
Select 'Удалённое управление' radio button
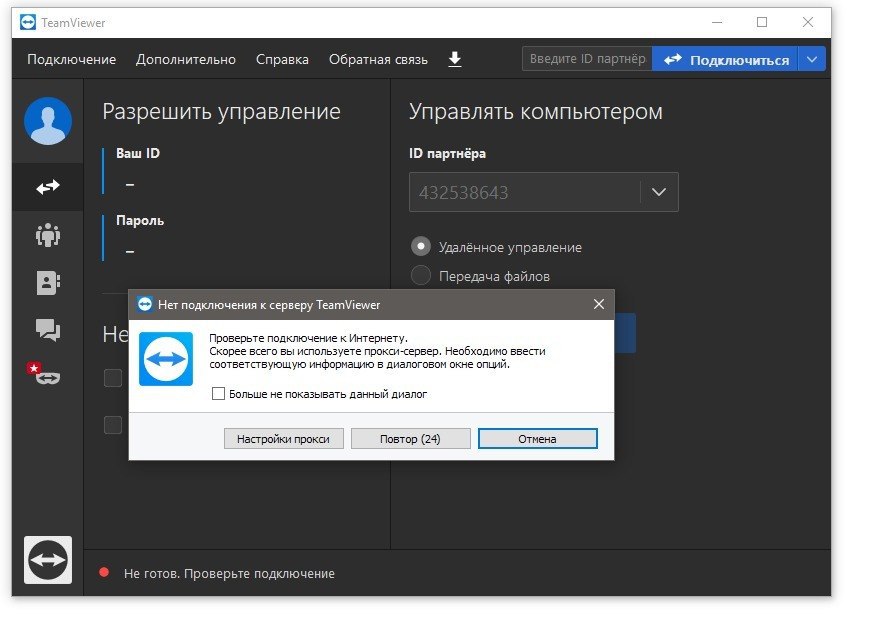(421, 246)
